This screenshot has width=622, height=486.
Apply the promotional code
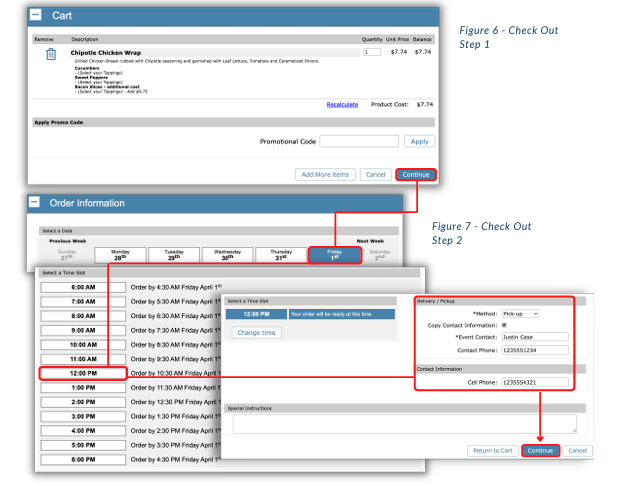coord(419,141)
